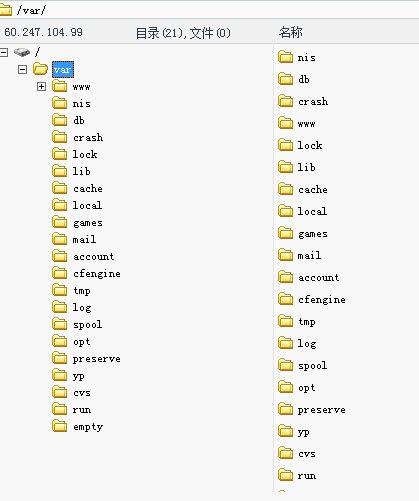
Task: Click crash folder icon in left tree
Action: pos(60,137)
